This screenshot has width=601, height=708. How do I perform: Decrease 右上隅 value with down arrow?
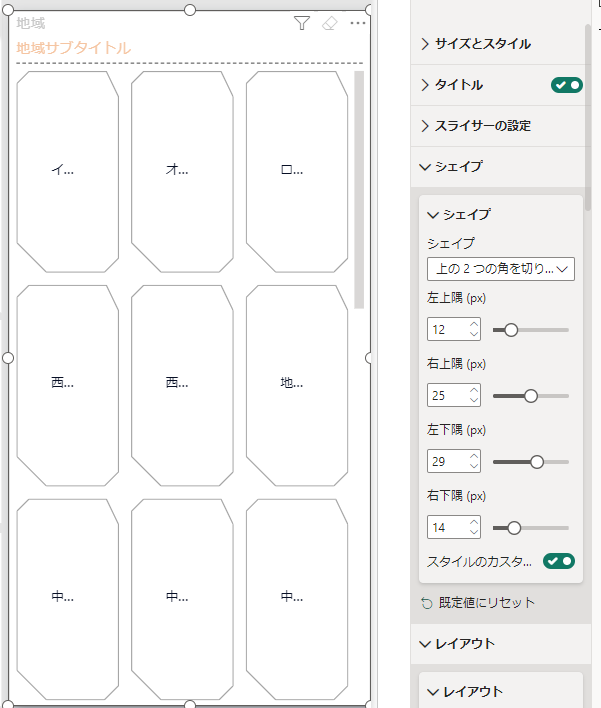pyautogui.click(x=474, y=400)
